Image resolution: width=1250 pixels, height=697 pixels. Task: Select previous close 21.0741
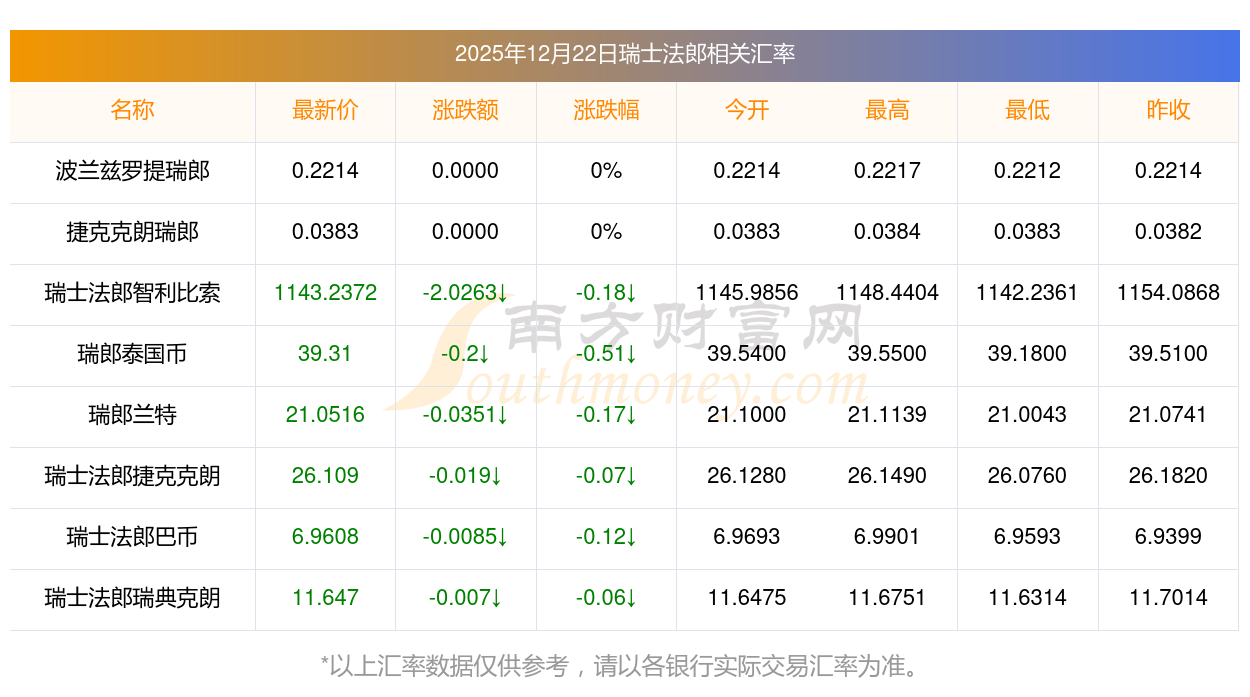(1168, 415)
